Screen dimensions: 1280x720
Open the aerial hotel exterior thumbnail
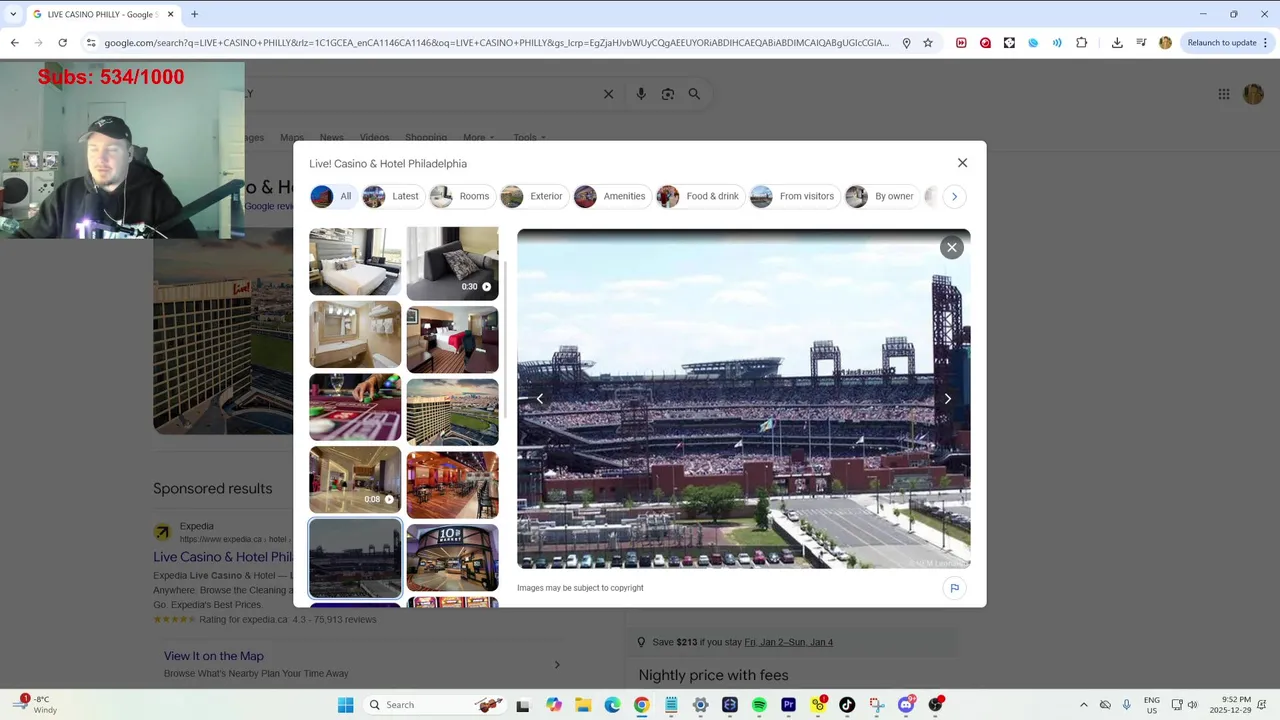coord(452,411)
